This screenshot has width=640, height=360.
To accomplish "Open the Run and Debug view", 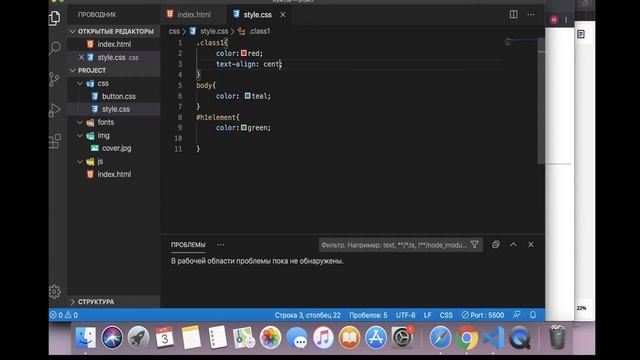I will coord(55,110).
